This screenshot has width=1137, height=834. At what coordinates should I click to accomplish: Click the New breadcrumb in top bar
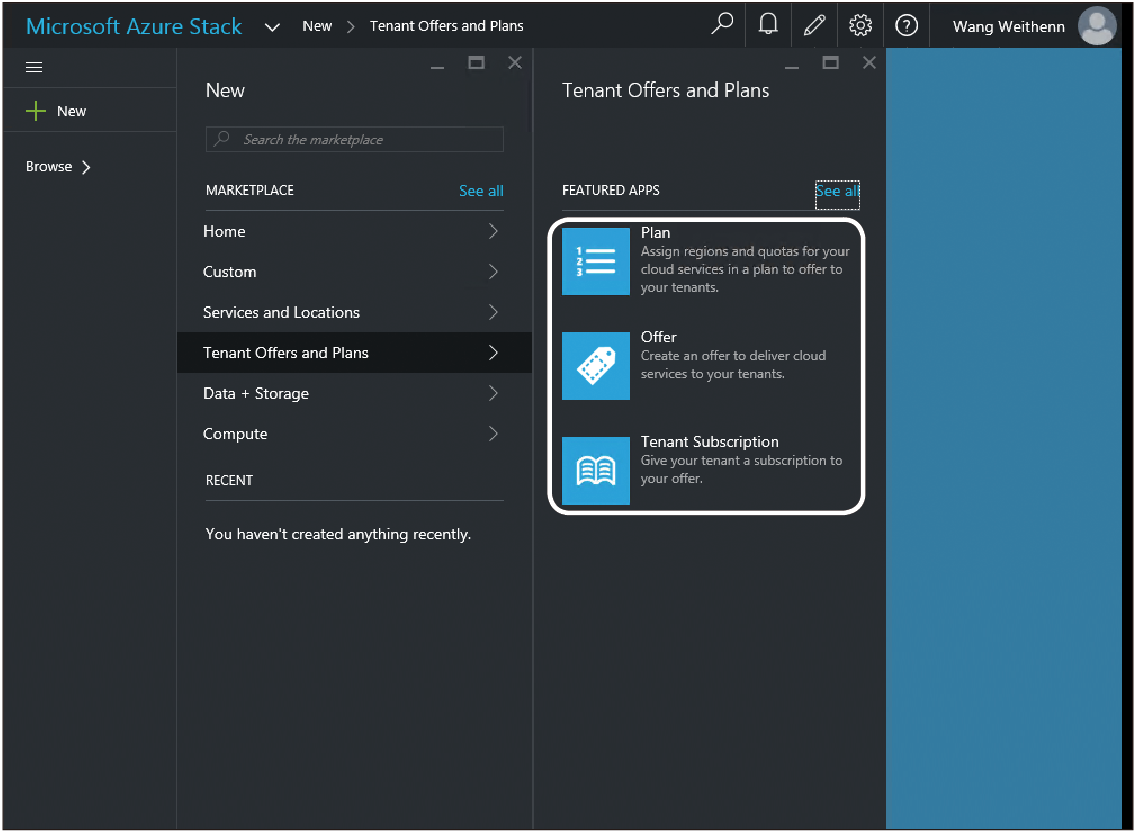pos(317,26)
